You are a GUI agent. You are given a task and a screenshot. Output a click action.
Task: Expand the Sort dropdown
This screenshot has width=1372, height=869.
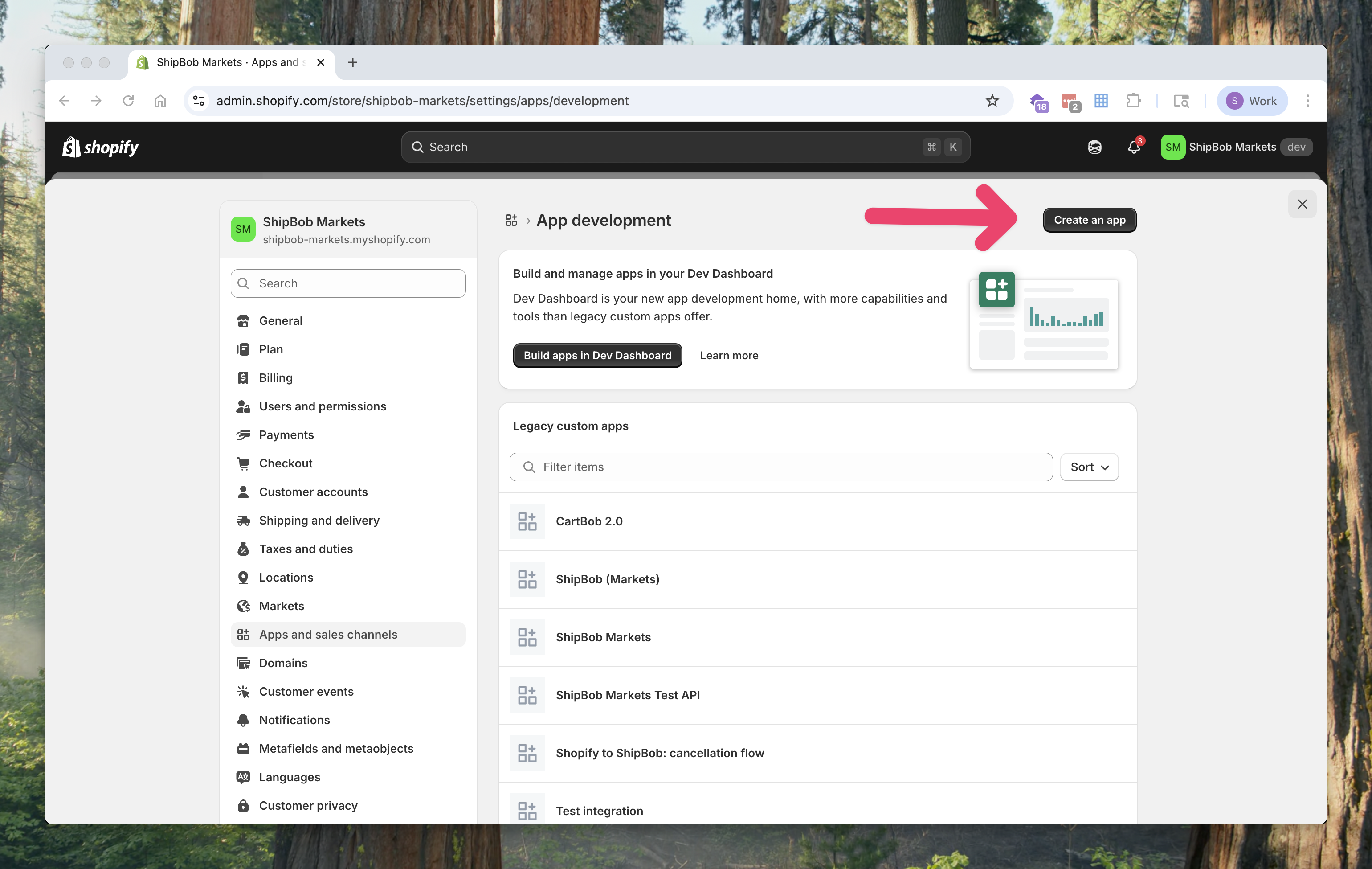[x=1089, y=467]
